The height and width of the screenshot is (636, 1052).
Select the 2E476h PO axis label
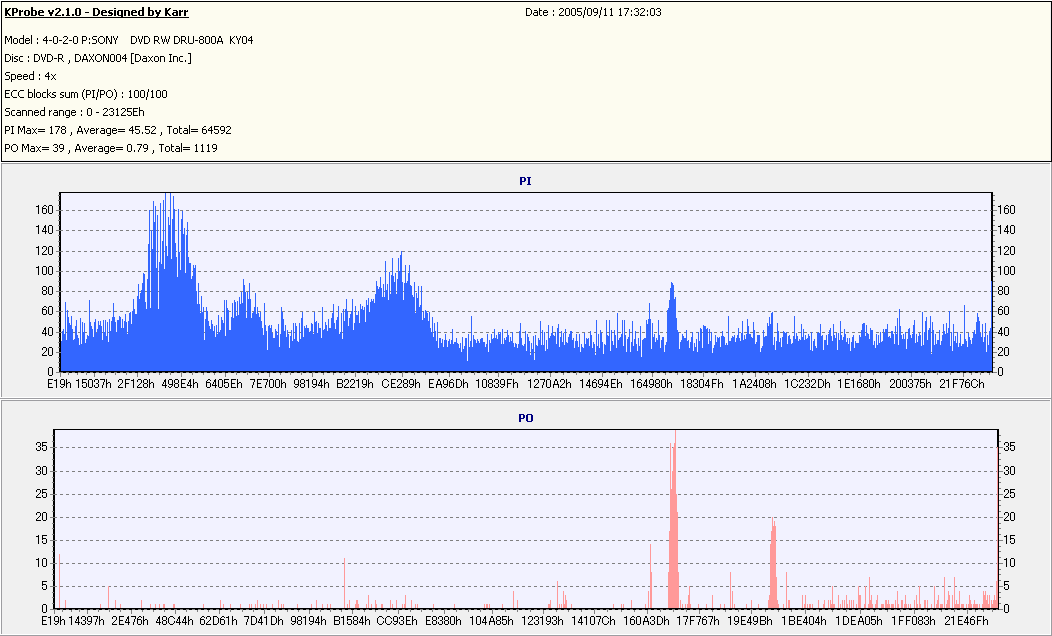[130, 621]
